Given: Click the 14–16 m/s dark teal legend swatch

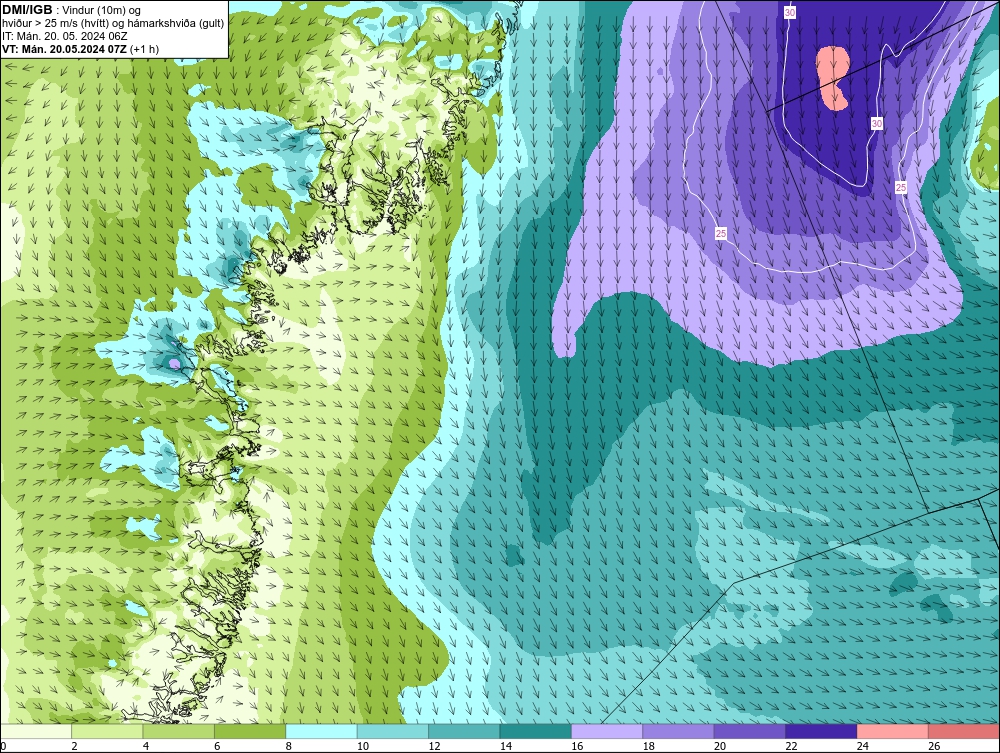Looking at the screenshot, I should (536, 731).
